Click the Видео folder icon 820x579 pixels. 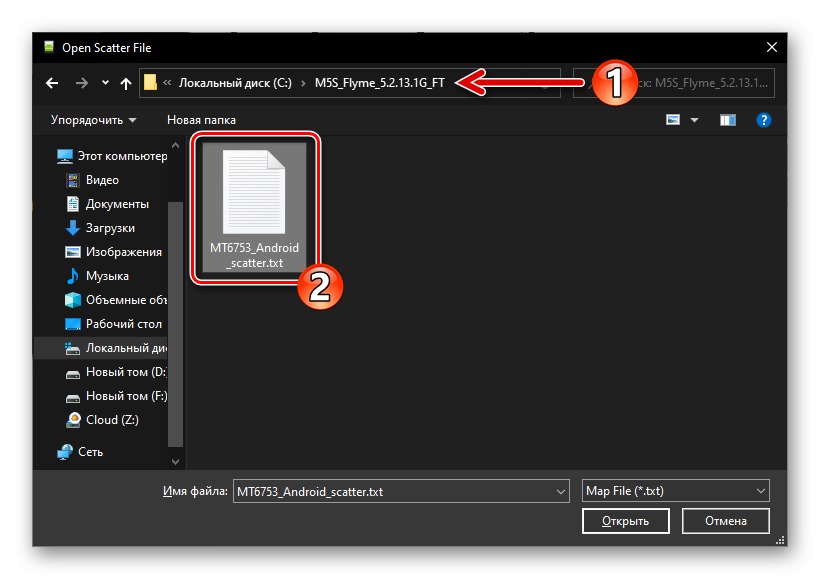coord(73,180)
